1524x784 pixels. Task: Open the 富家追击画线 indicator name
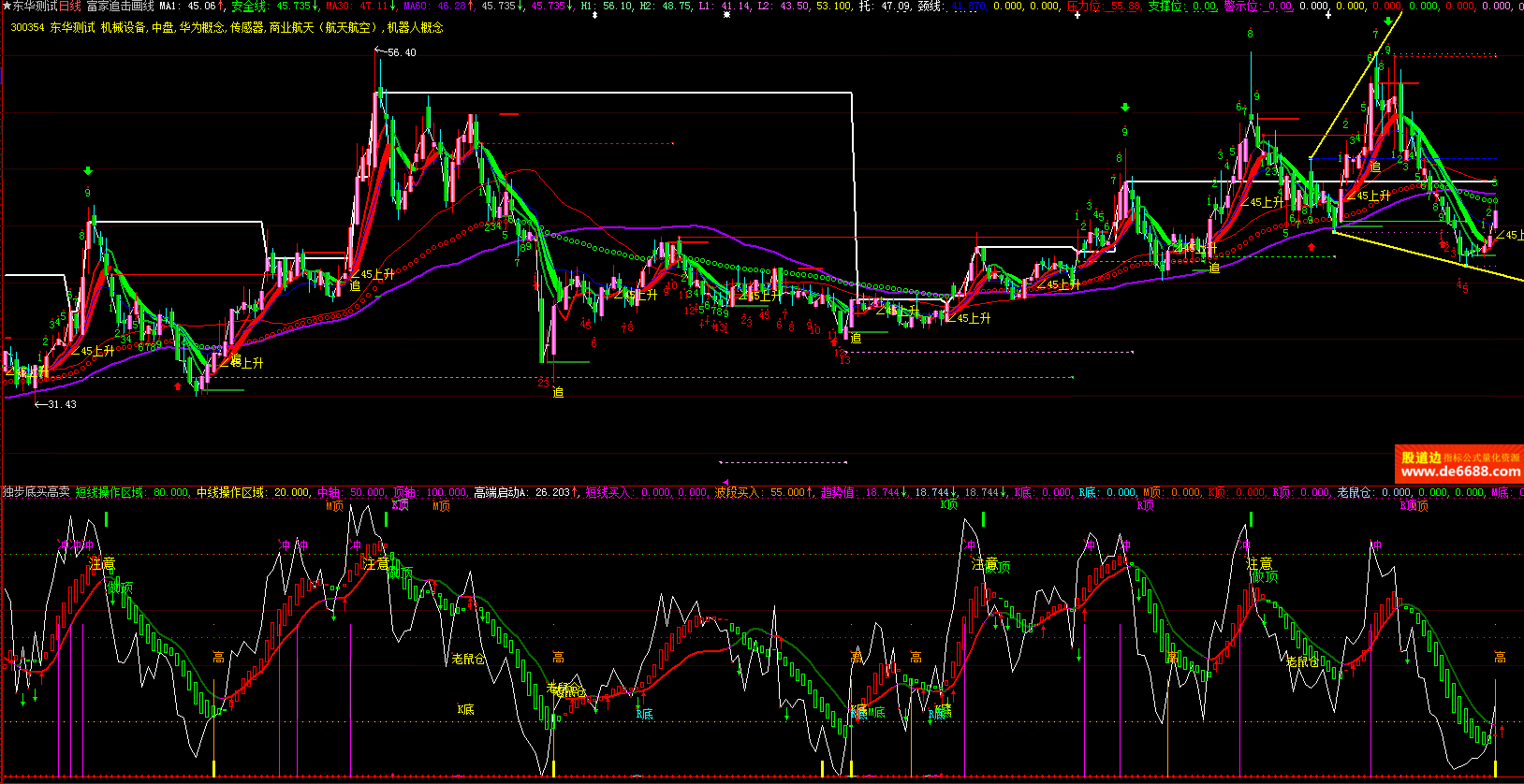coord(120,7)
